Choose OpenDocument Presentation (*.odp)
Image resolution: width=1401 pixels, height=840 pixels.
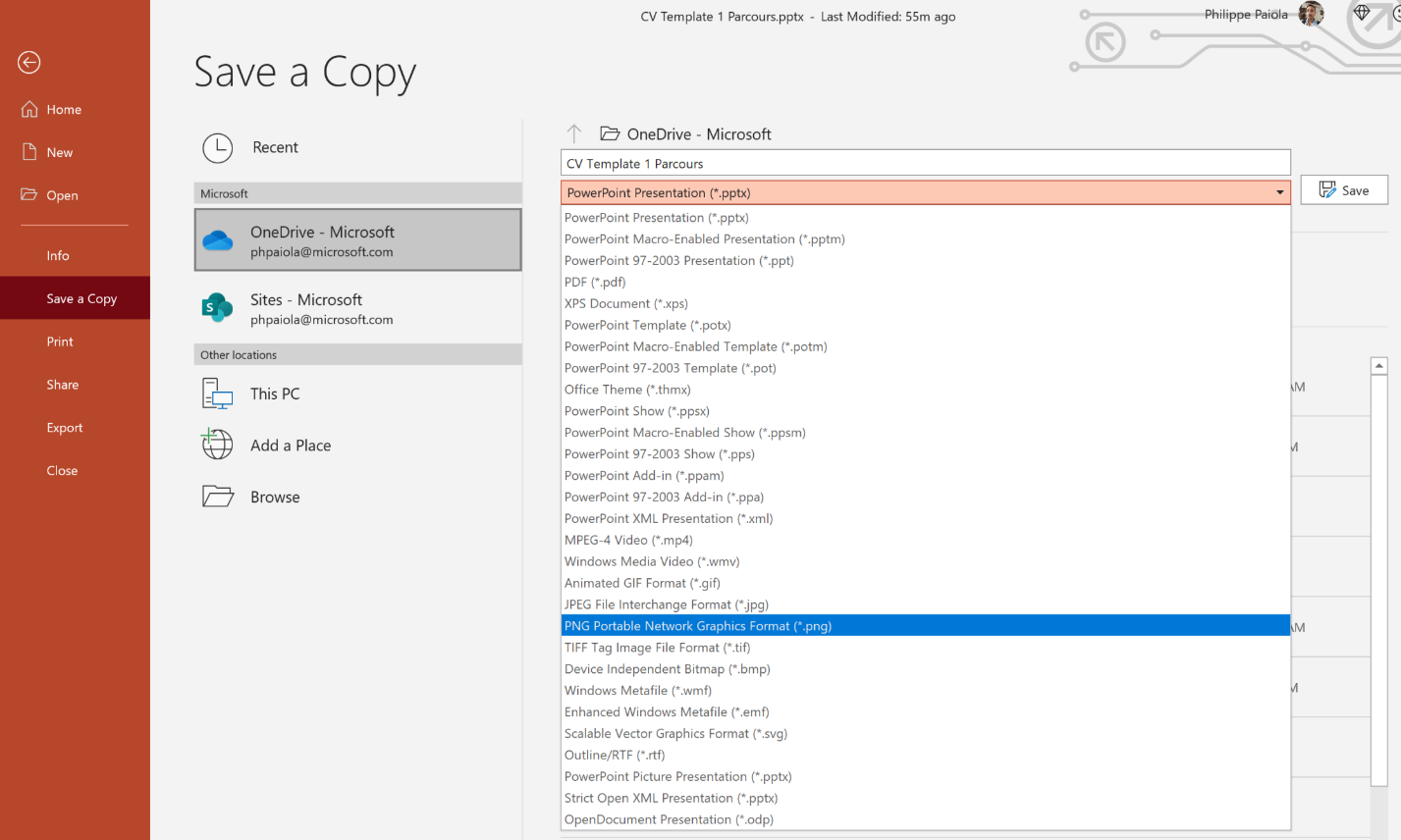[x=925, y=820]
